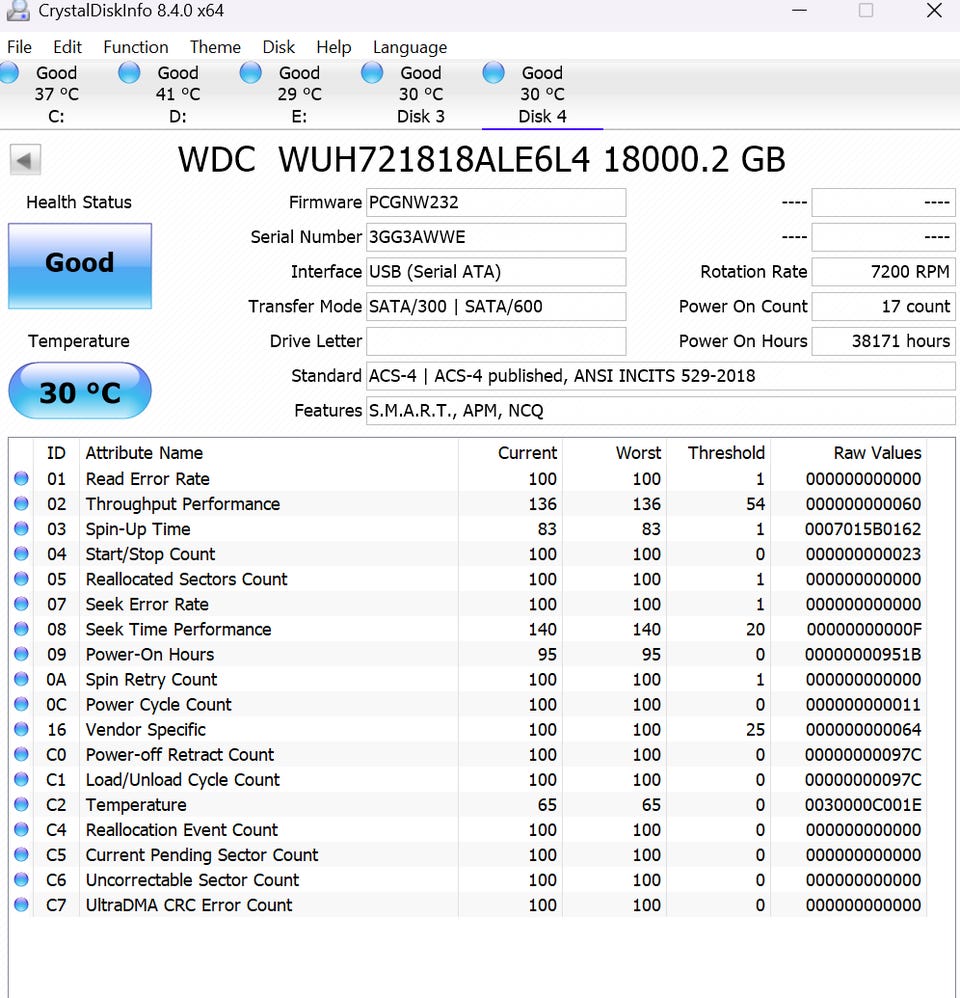Open the Language menu
Screen dimensions: 960x998
tap(410, 47)
